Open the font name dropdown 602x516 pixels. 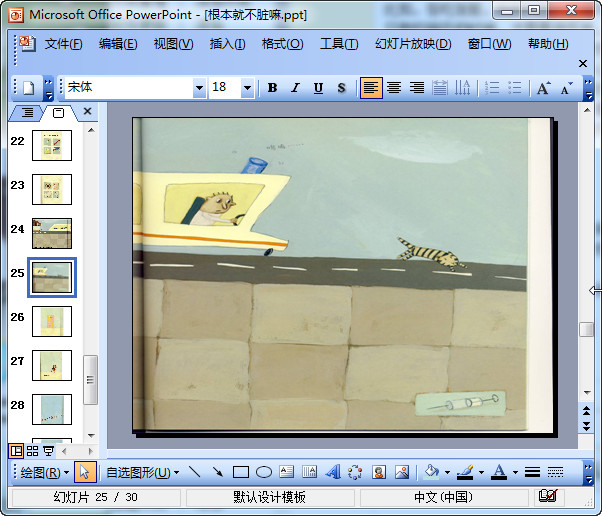[199, 88]
